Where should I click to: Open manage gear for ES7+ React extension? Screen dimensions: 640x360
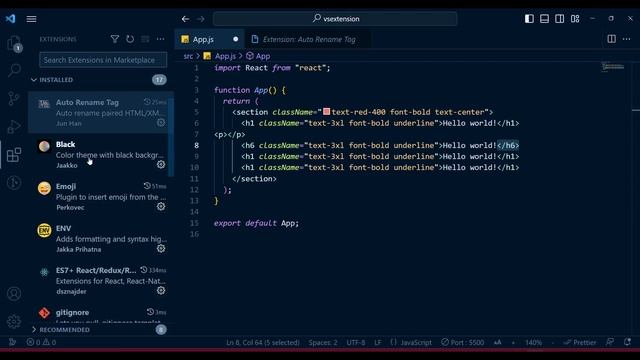[x=161, y=291]
